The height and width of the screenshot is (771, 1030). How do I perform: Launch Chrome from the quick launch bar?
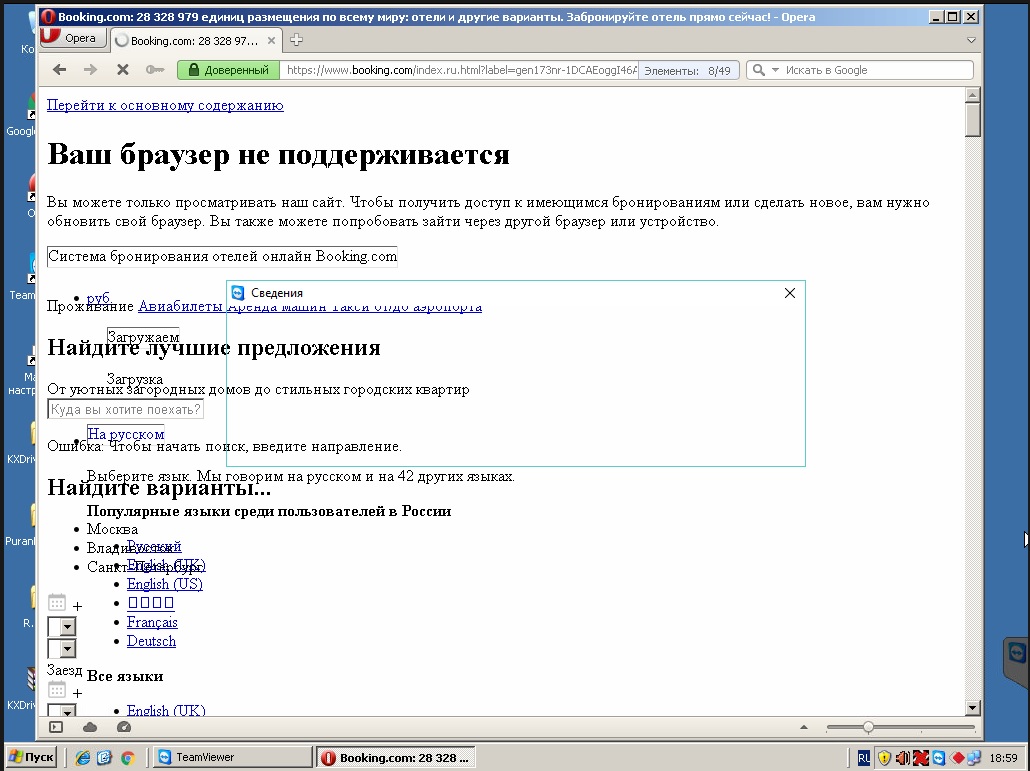pyautogui.click(x=127, y=757)
